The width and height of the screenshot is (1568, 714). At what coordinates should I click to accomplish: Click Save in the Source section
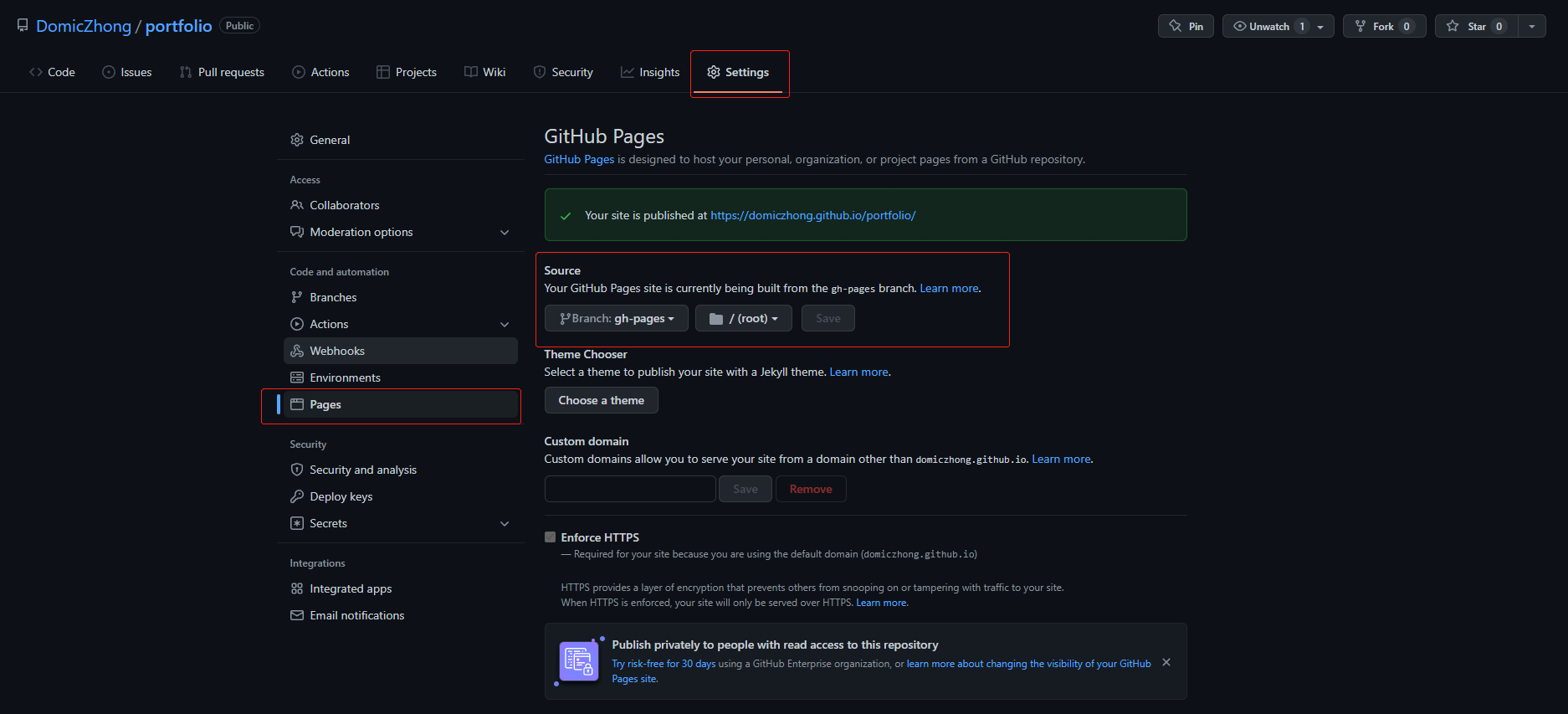[x=828, y=318]
